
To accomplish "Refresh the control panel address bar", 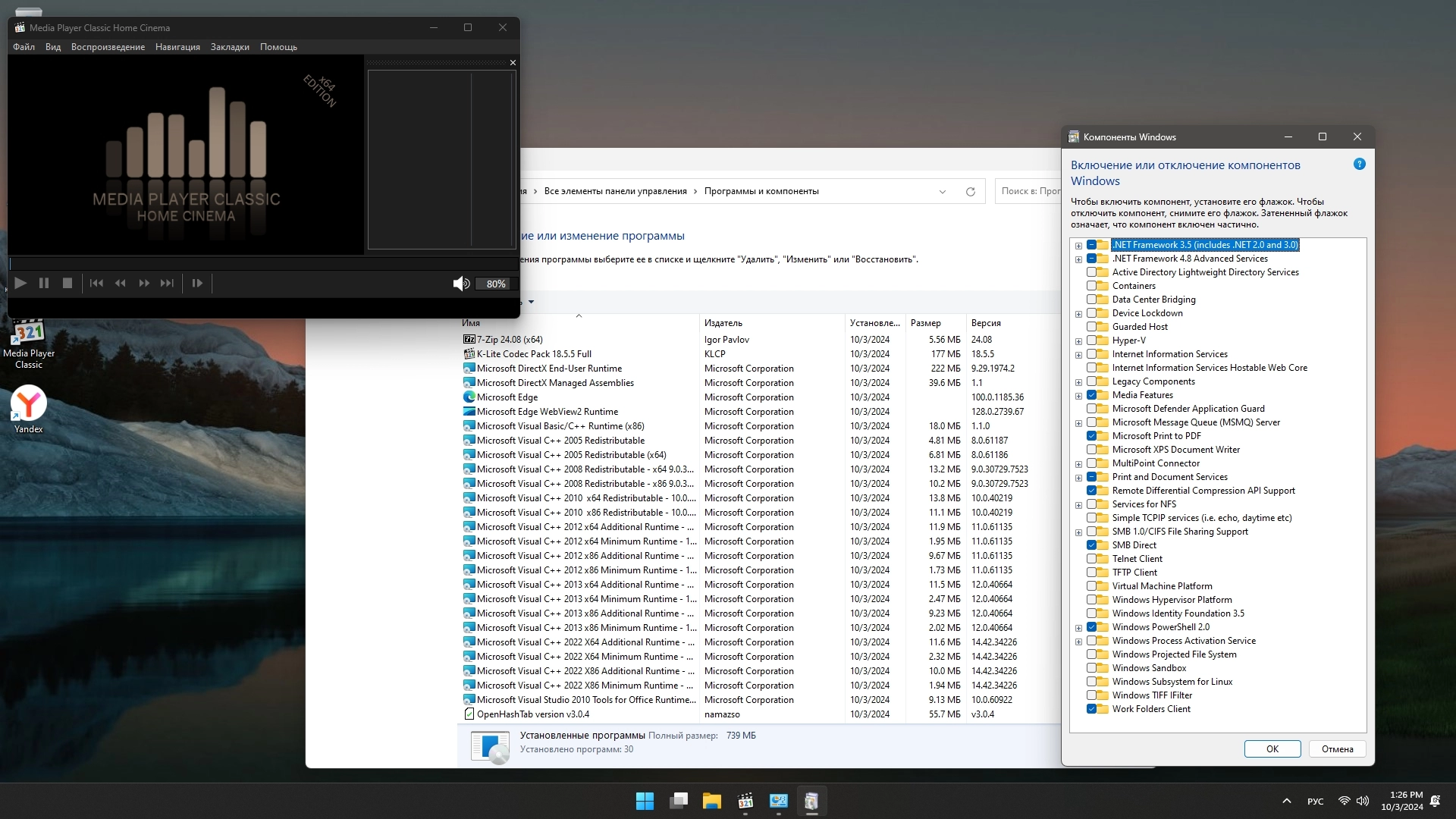I will pyautogui.click(x=970, y=191).
